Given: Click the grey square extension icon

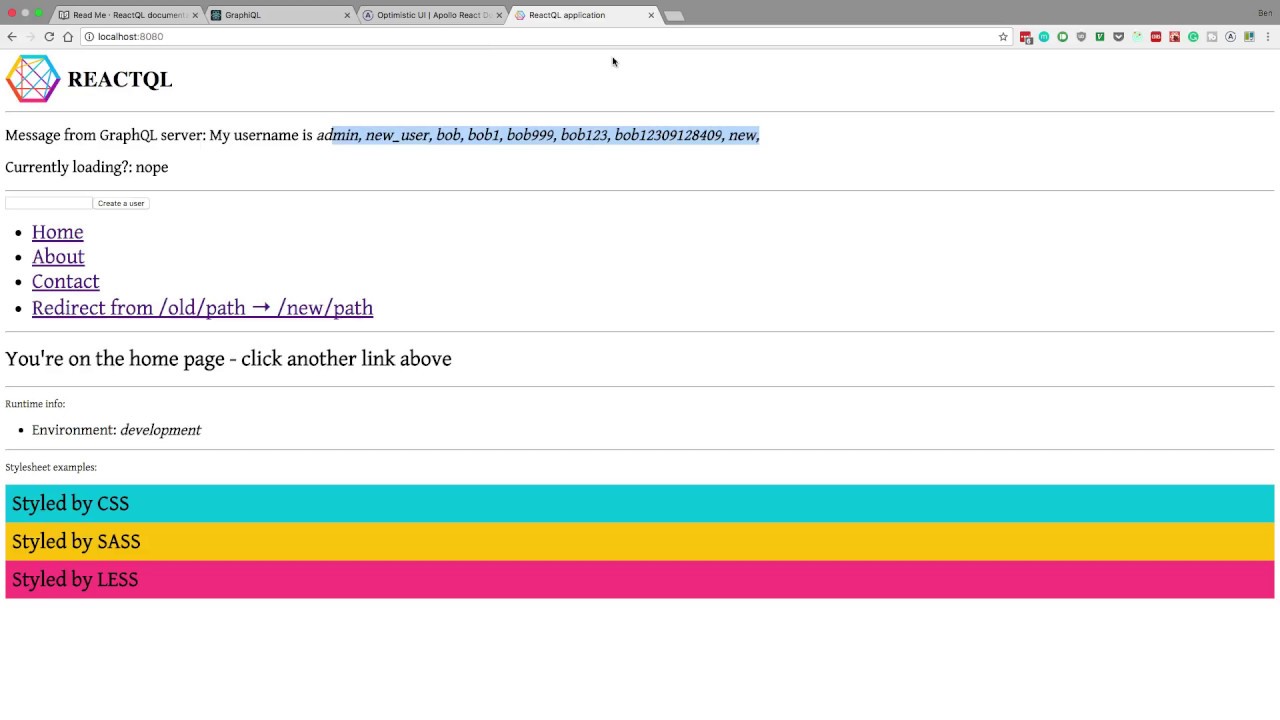Looking at the screenshot, I should [x=1212, y=37].
